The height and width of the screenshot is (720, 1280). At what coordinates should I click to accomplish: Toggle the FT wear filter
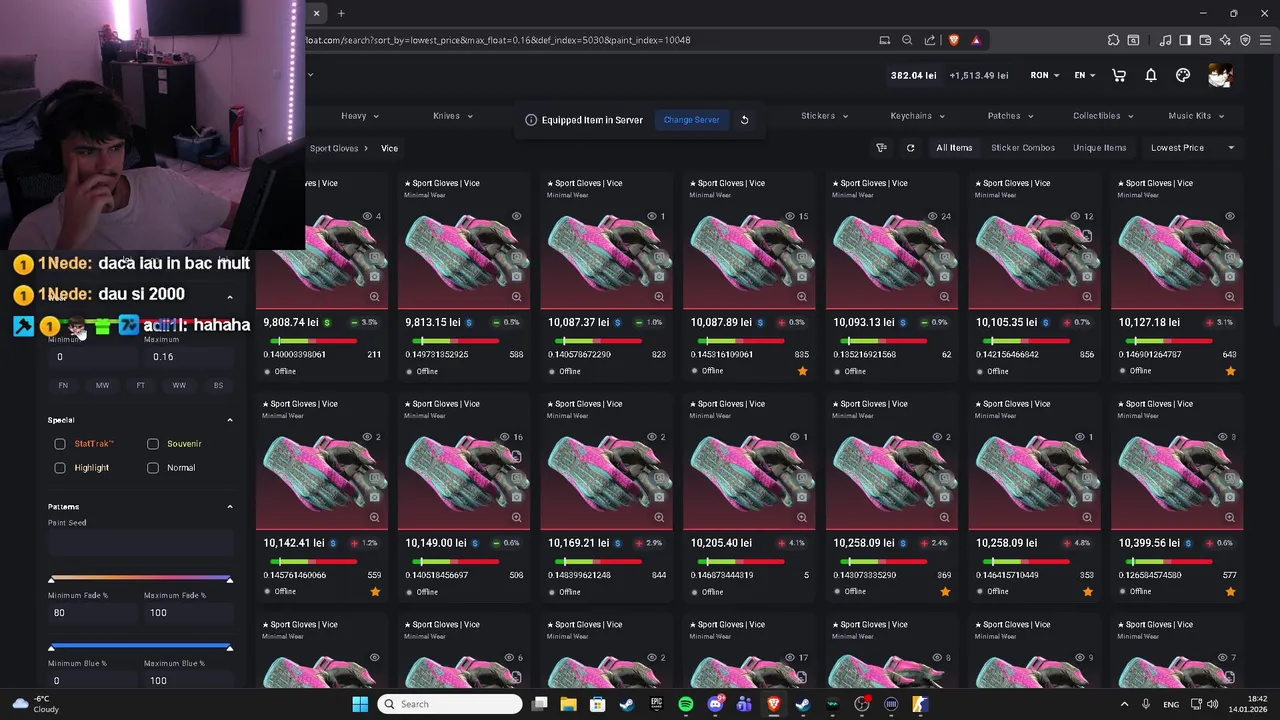click(140, 385)
